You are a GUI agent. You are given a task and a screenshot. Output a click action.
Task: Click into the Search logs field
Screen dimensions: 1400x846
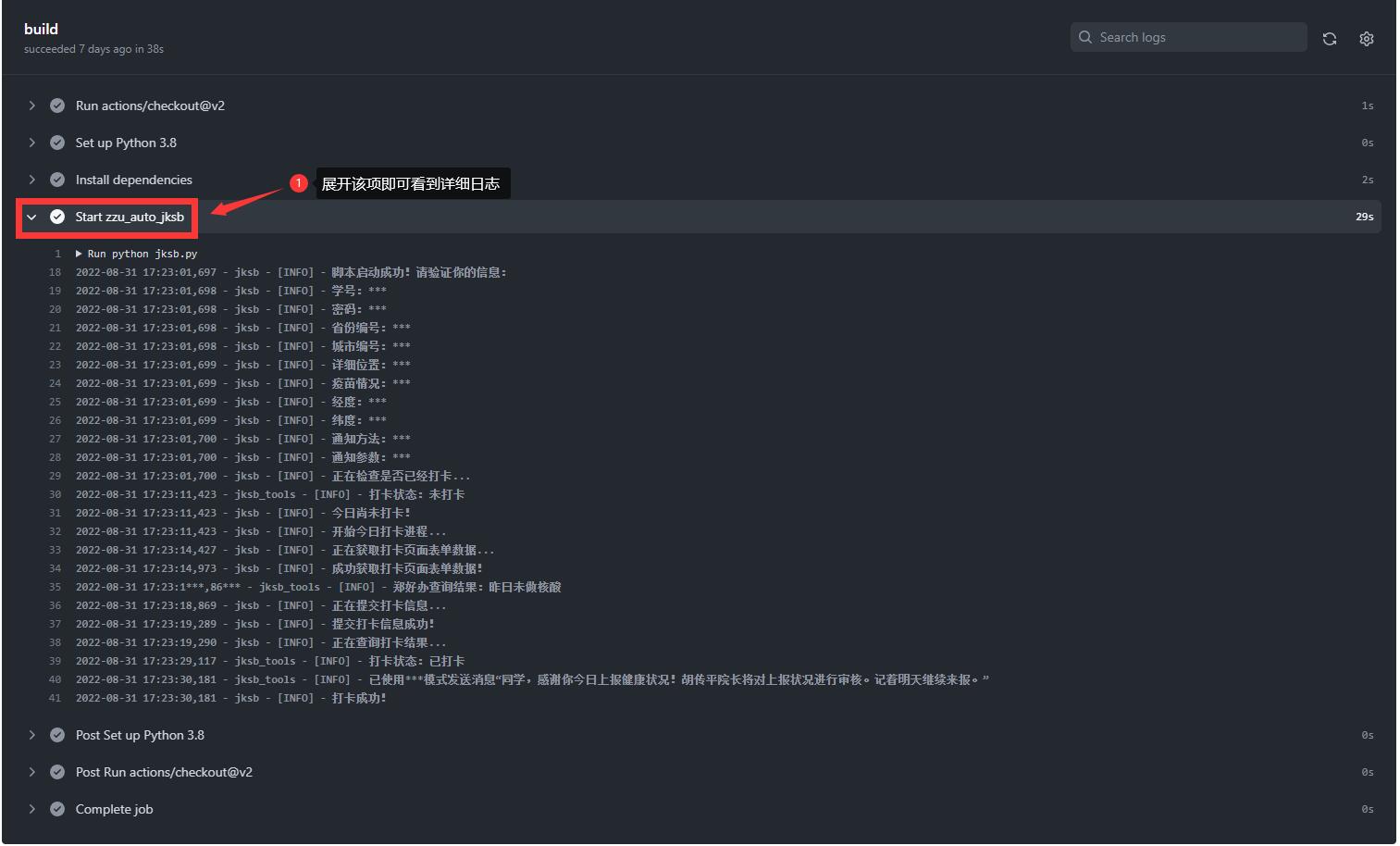1189,37
